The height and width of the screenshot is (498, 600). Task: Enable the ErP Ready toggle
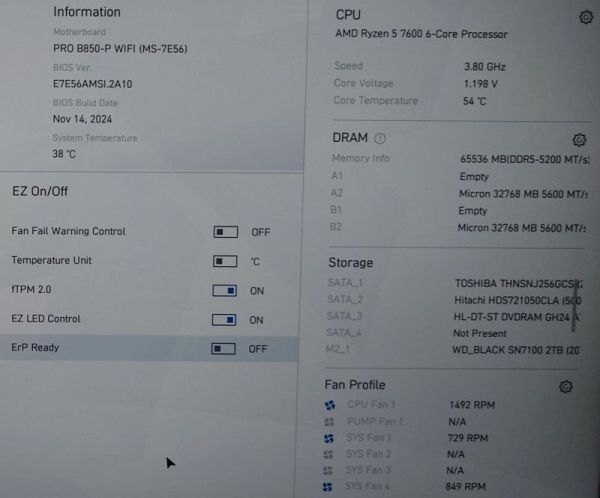pyautogui.click(x=224, y=349)
